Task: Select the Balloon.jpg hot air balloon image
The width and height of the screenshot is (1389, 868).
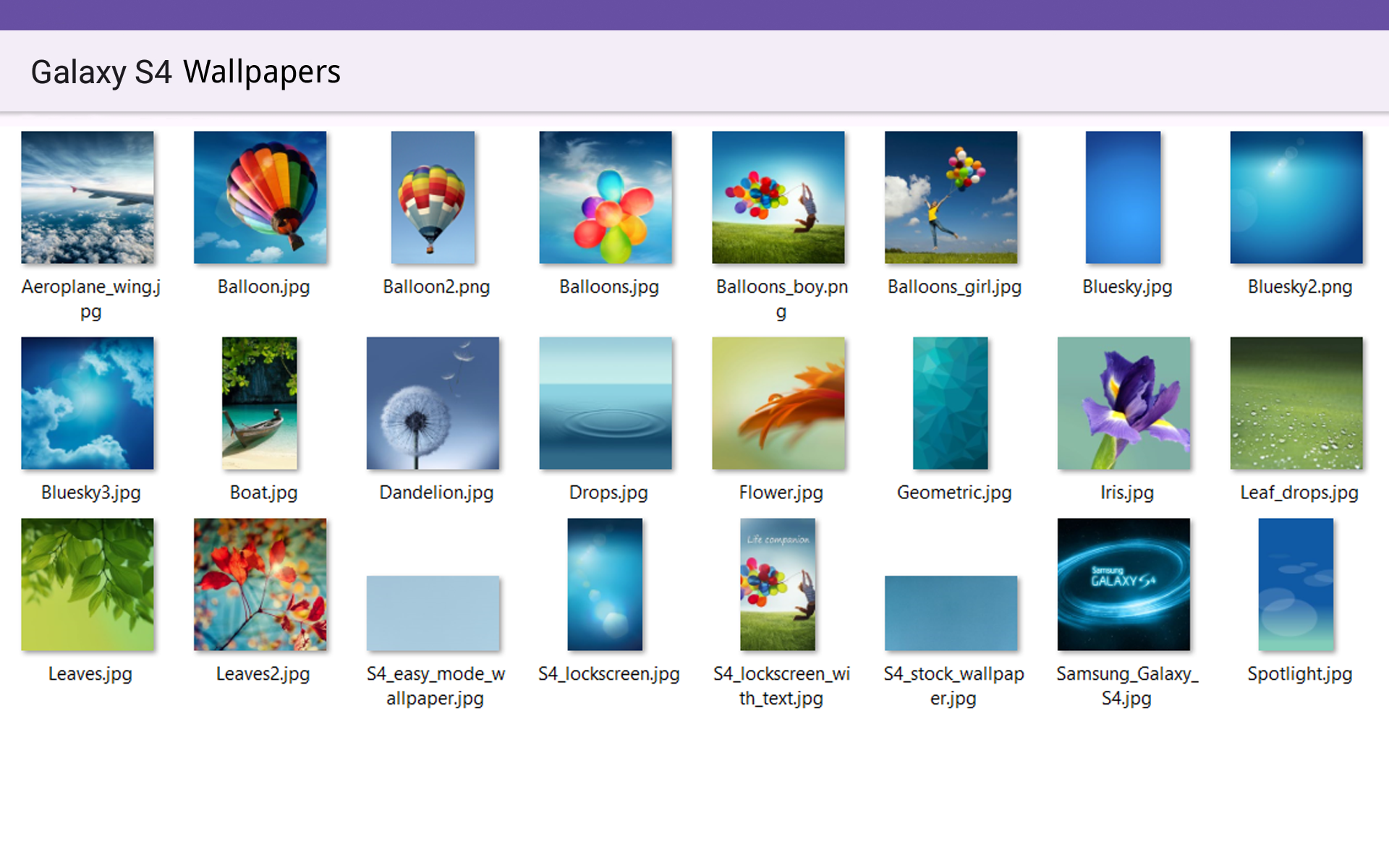Action: tap(260, 197)
